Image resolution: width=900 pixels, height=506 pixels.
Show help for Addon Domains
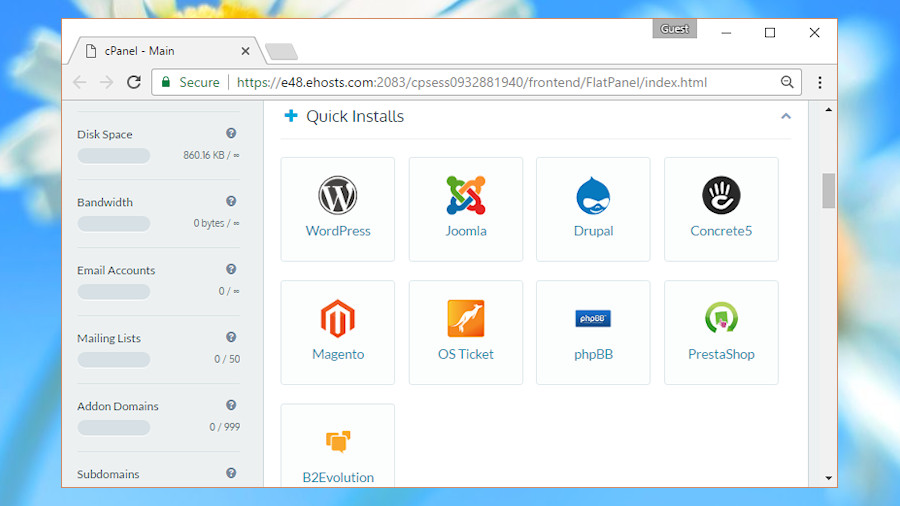tap(231, 405)
